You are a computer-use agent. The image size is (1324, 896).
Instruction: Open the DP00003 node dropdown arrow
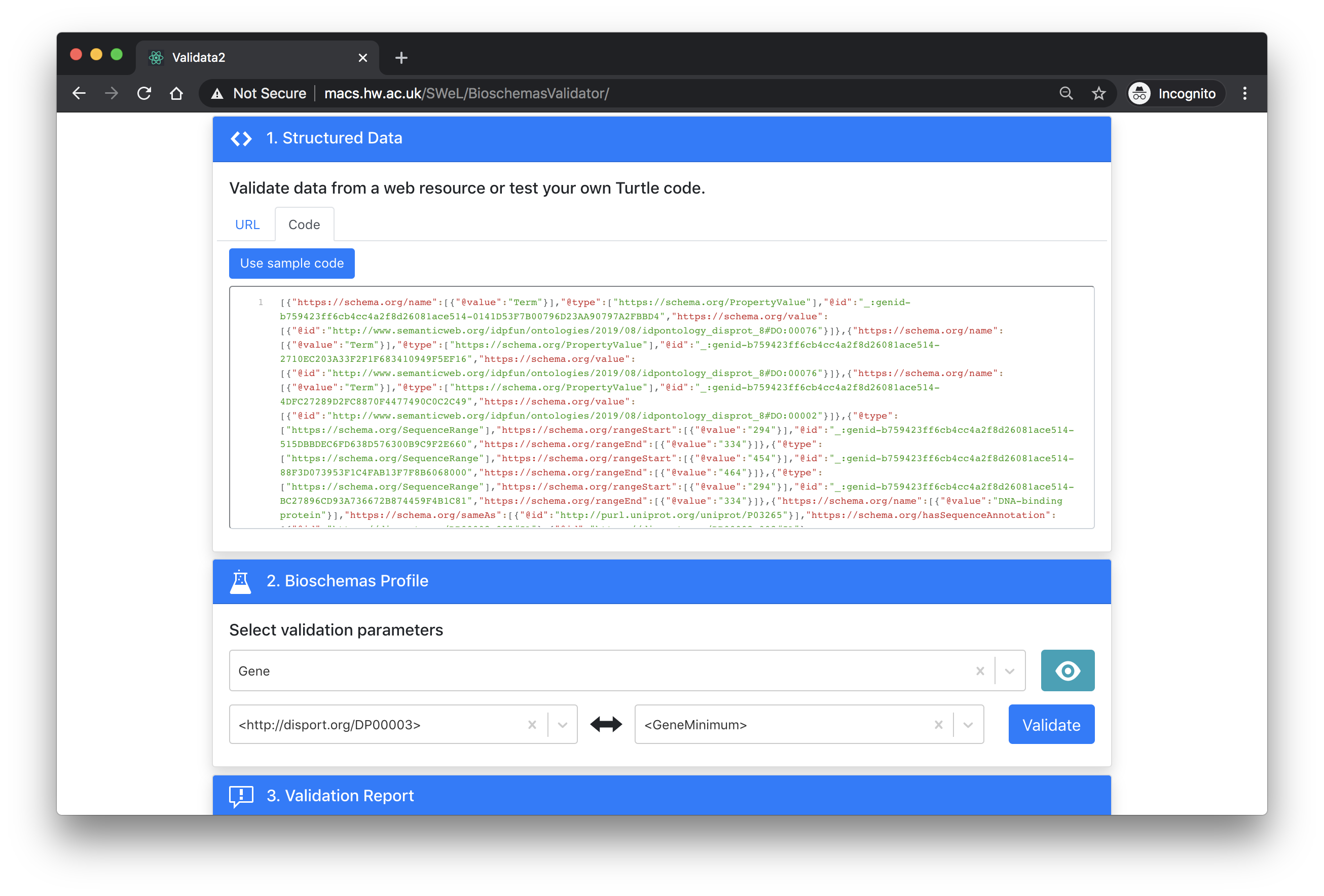[562, 725]
